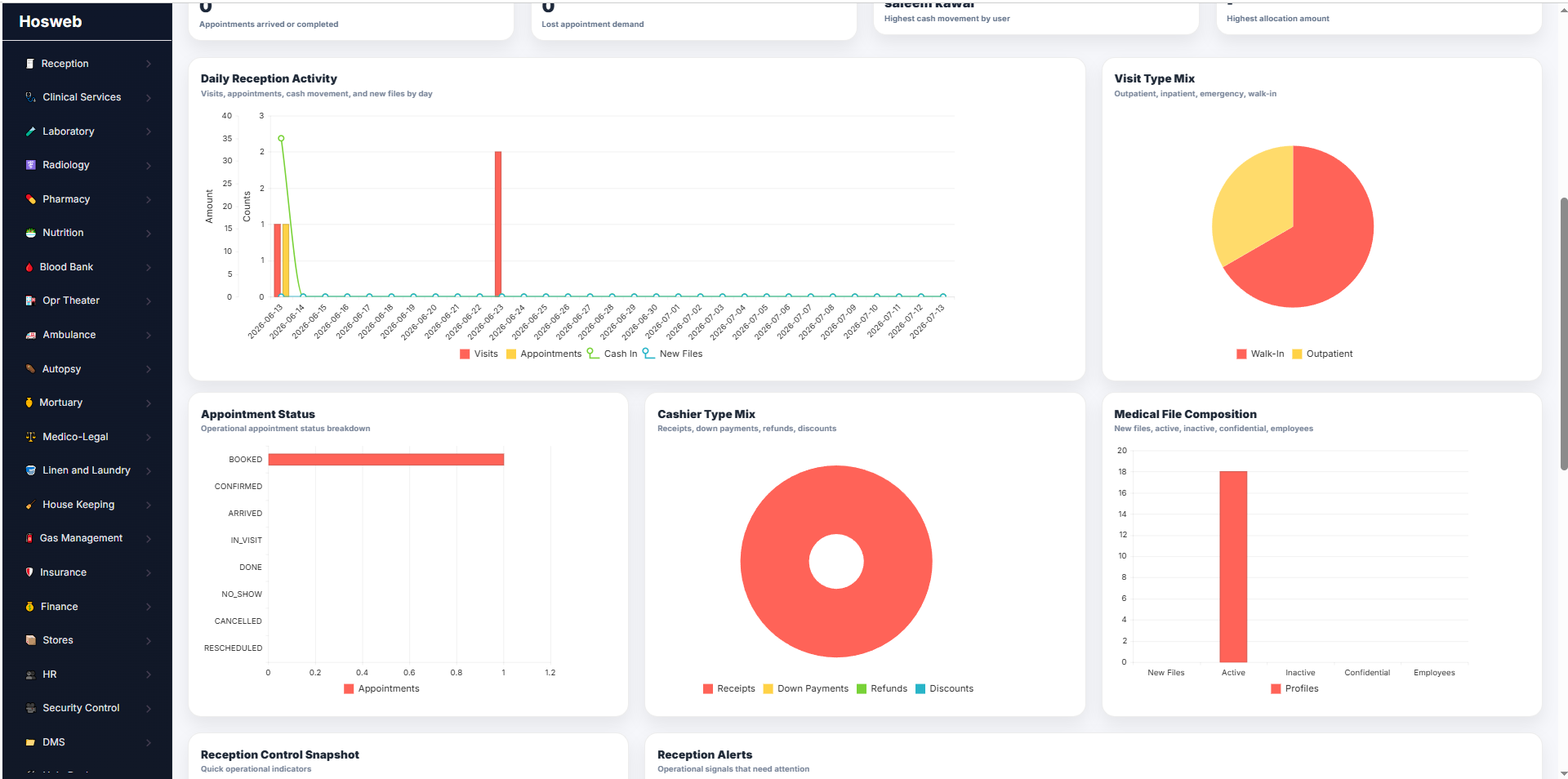Click the Stores box icon

point(30,640)
